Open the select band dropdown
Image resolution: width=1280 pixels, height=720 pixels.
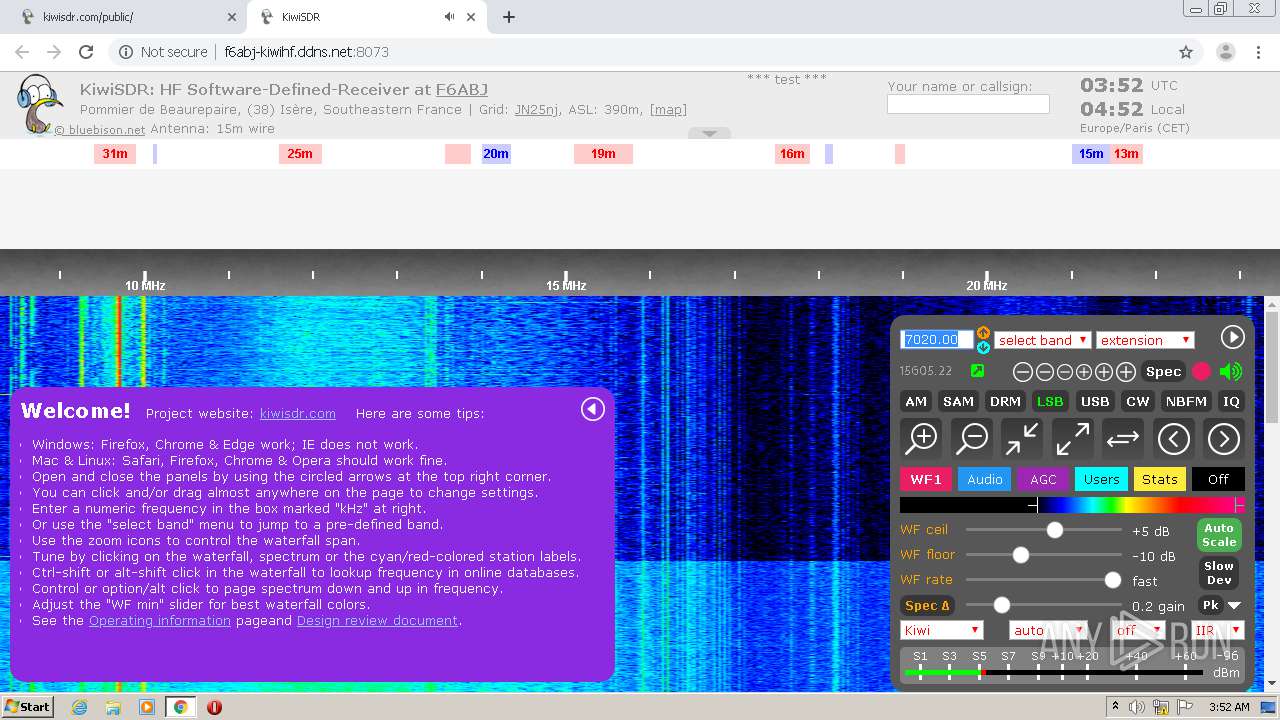(1042, 340)
